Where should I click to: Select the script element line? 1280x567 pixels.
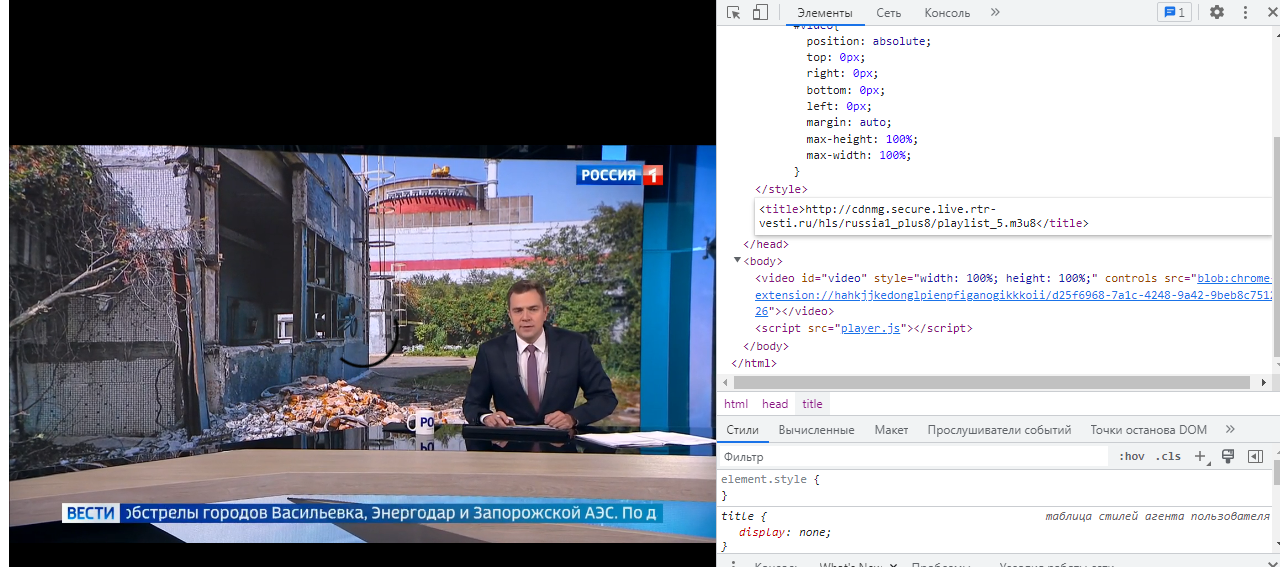point(864,328)
